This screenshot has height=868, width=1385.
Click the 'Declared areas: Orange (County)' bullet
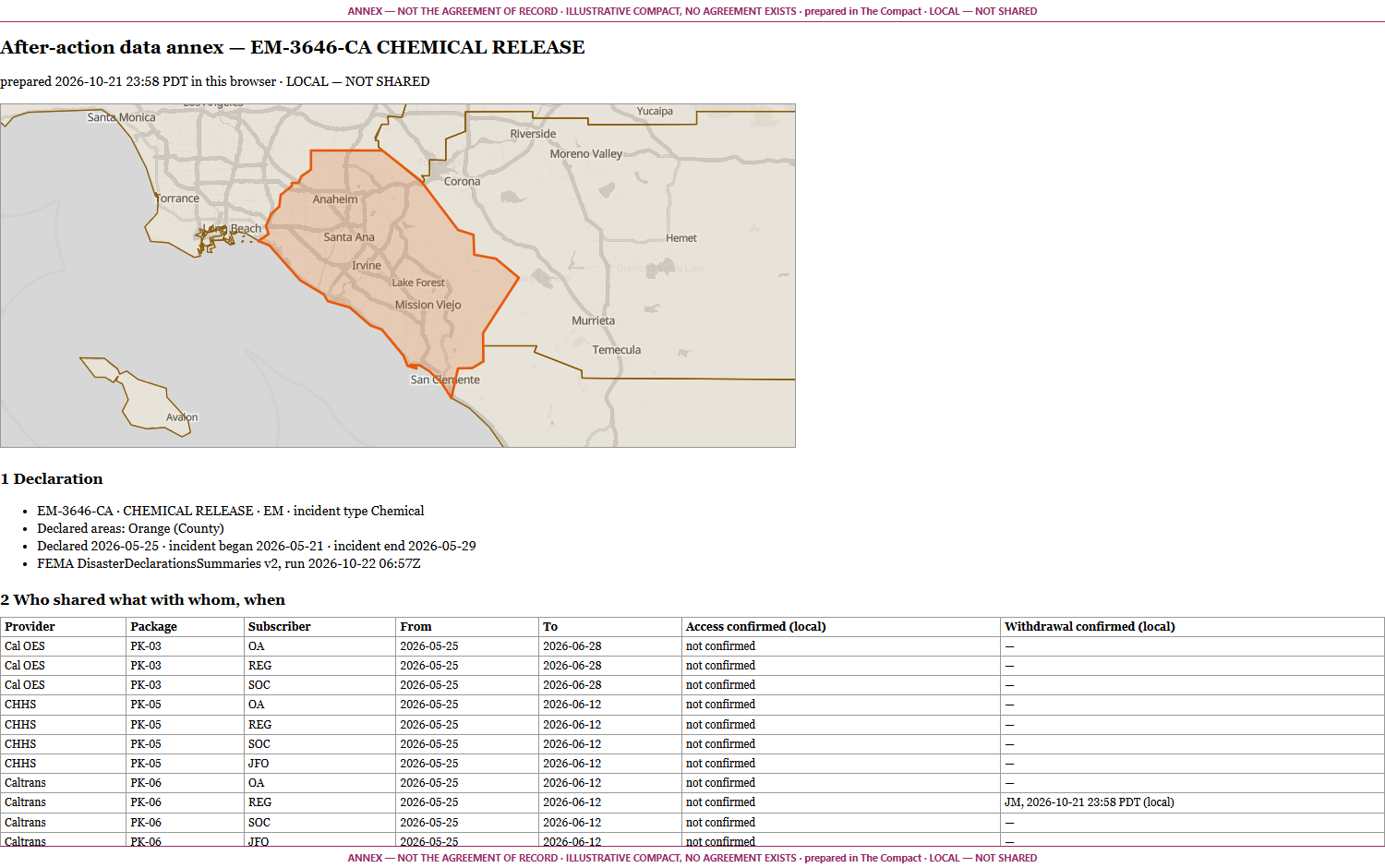pos(130,528)
